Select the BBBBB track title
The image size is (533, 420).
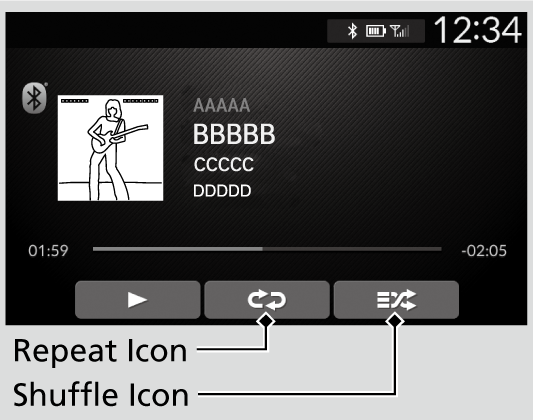pyautogui.click(x=234, y=134)
